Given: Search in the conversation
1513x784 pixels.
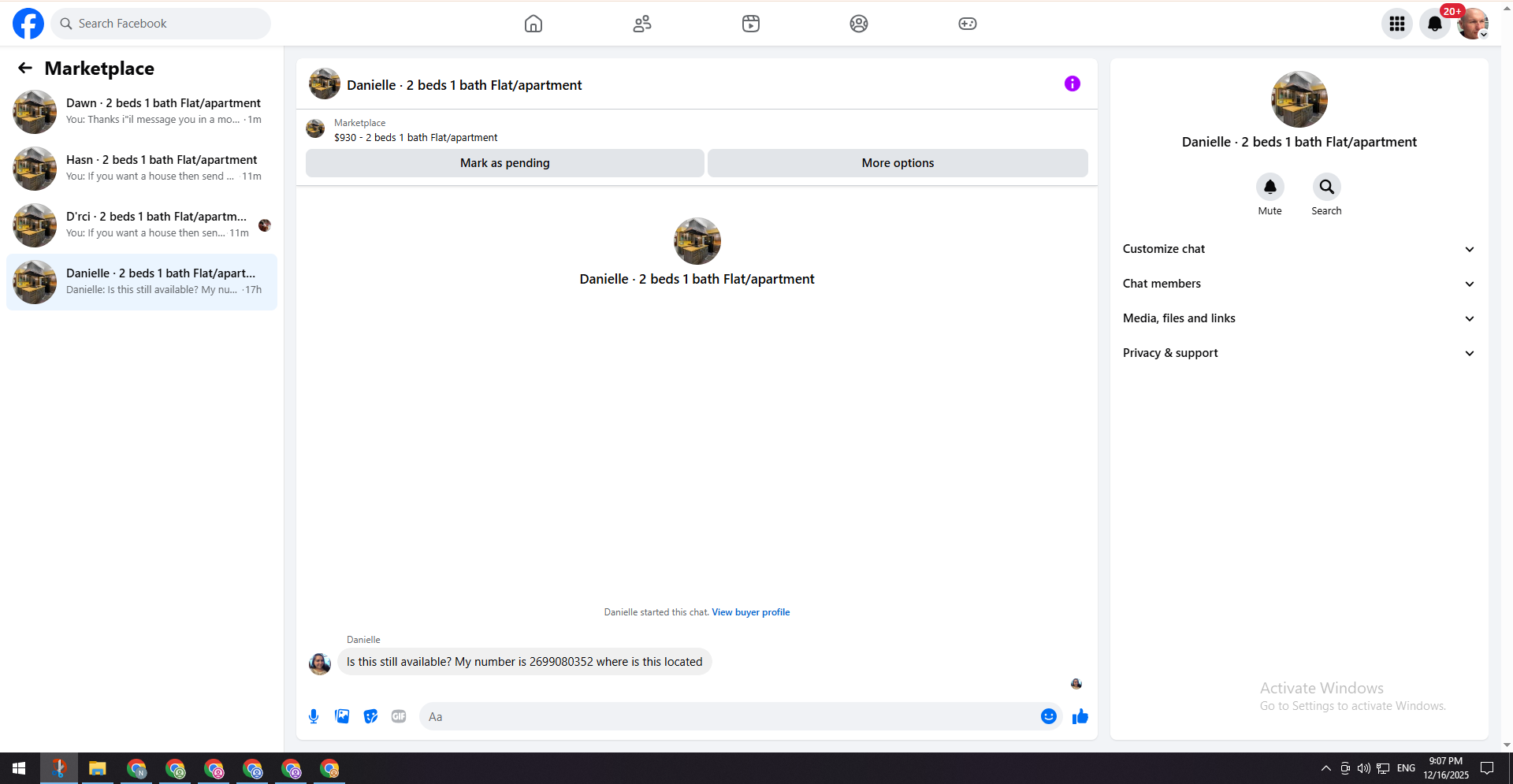Looking at the screenshot, I should coord(1327,188).
